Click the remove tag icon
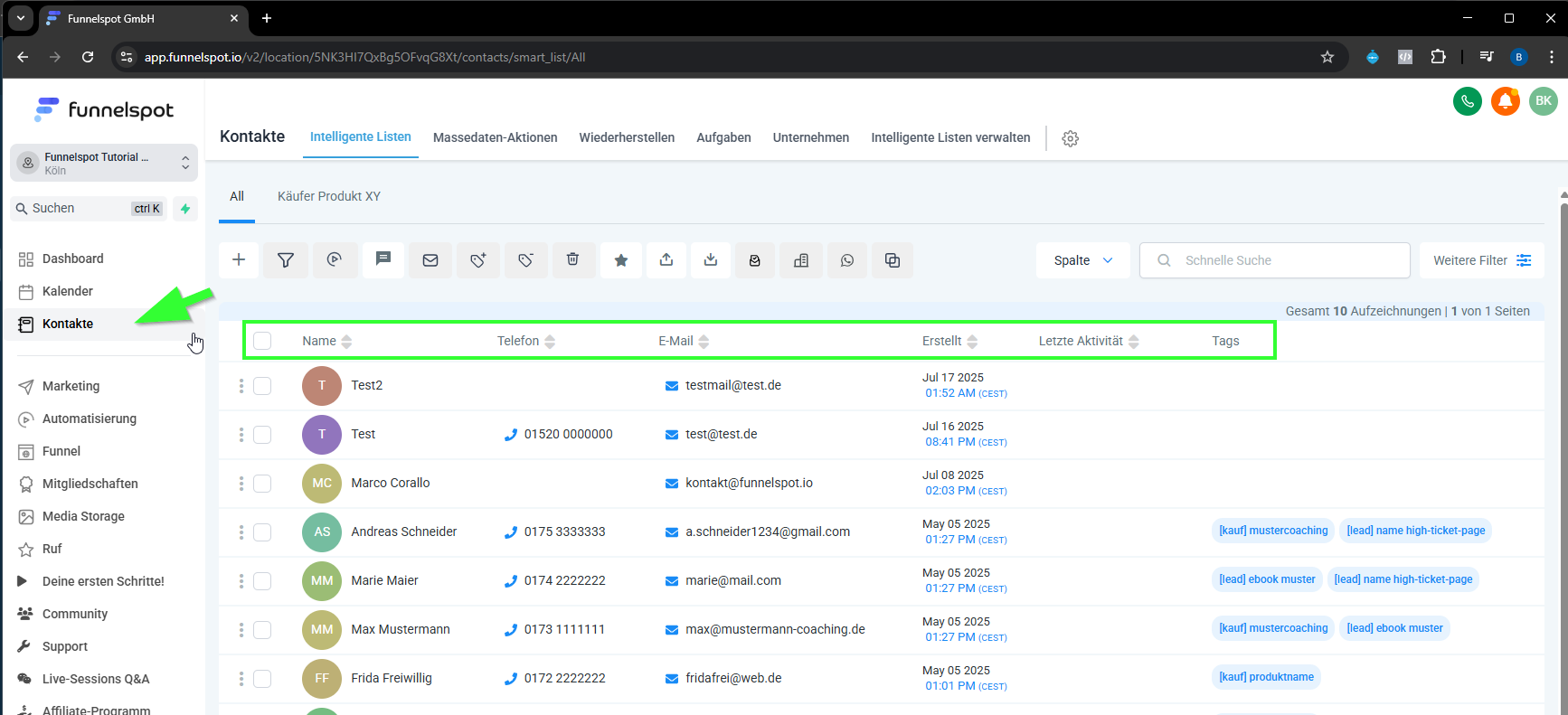Image resolution: width=1568 pixels, height=715 pixels. [x=525, y=260]
